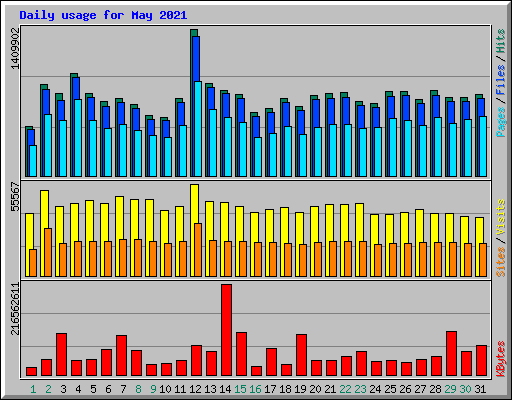
Task: Click the "Daily usage for May 2021" title
Action: [103, 15]
